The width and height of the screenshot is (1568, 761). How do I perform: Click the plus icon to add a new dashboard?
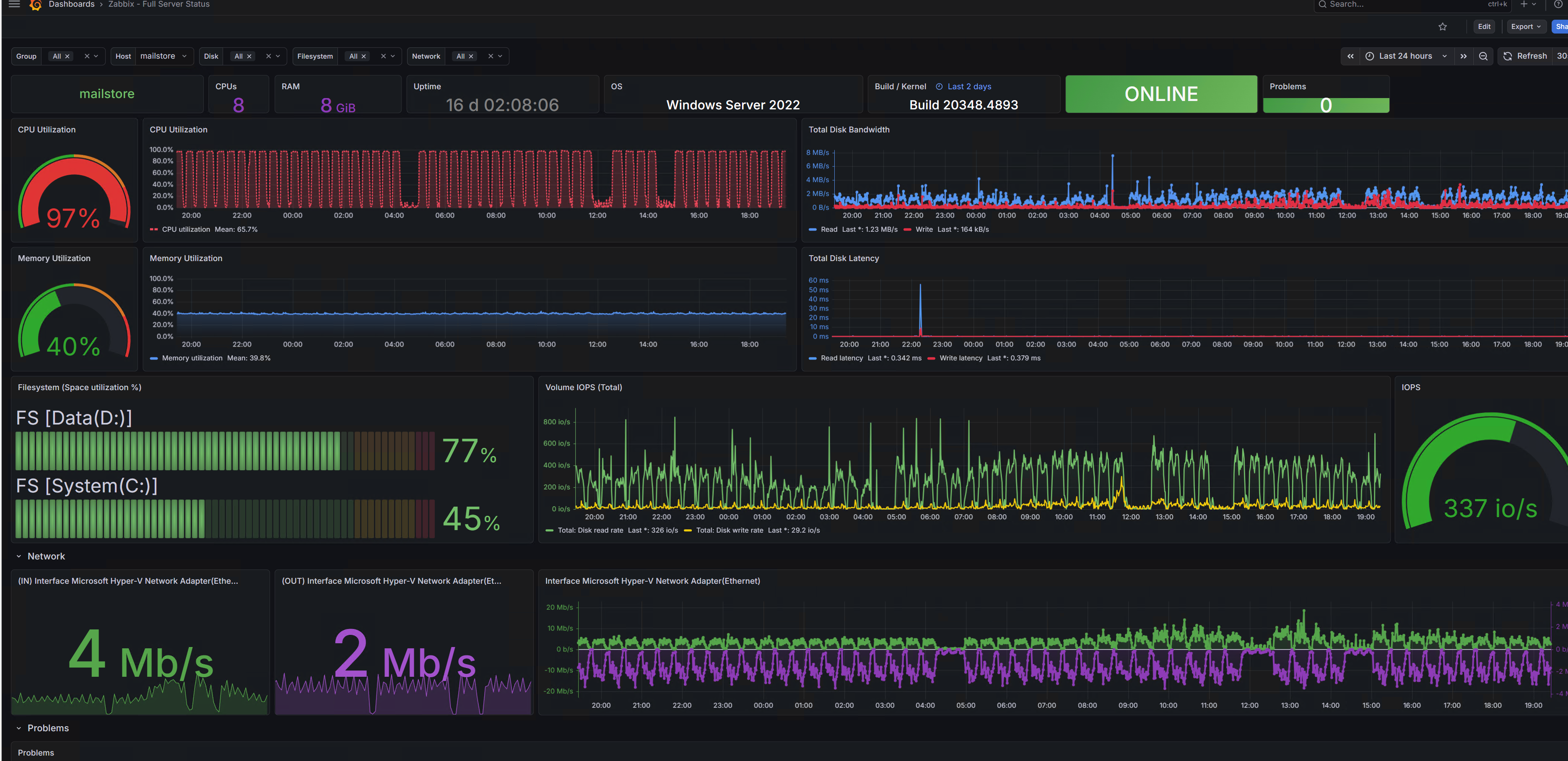pyautogui.click(x=1523, y=4)
